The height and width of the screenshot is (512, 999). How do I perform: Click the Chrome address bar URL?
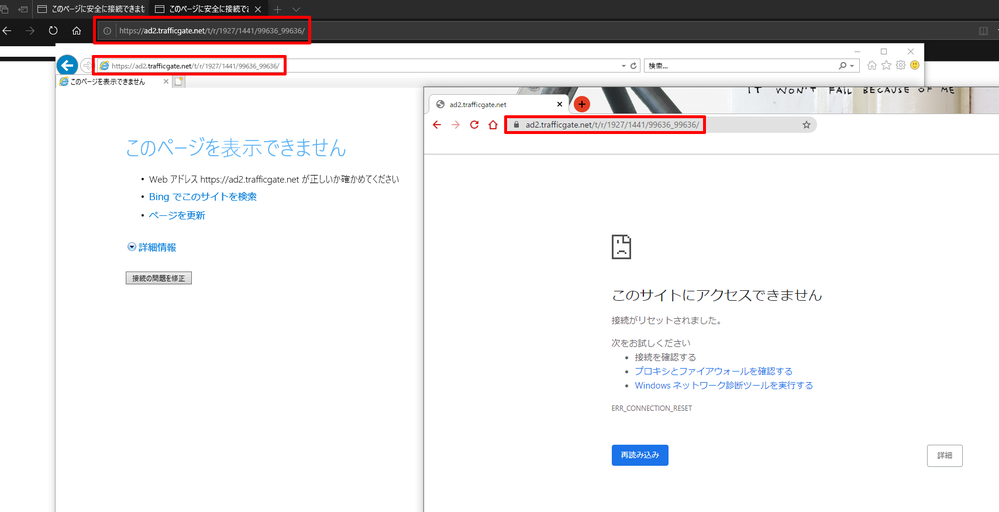[612, 125]
